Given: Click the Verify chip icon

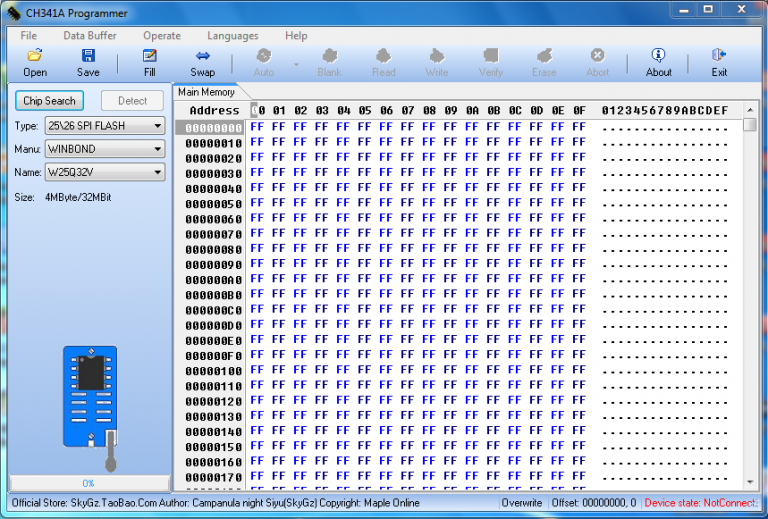Looking at the screenshot, I should tap(490, 55).
